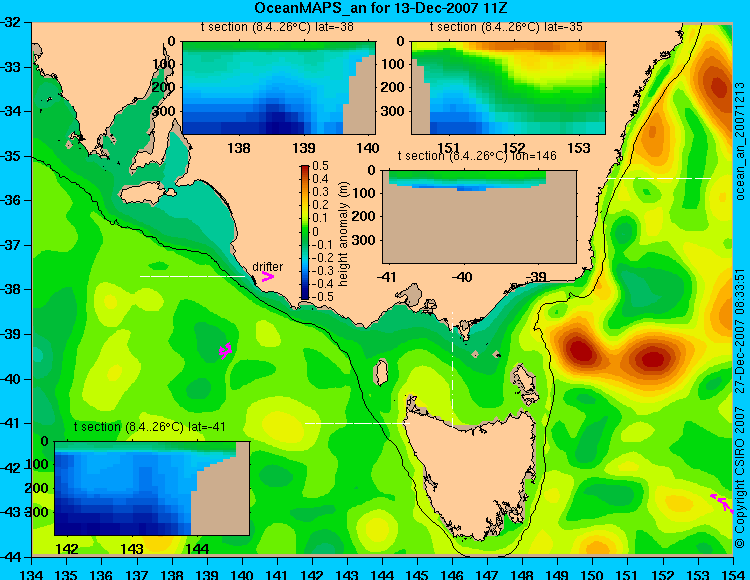This screenshot has height=580, width=750.
Task: Click the 't section (8.4..26°C) lon=146' heading
Action: tap(477, 156)
